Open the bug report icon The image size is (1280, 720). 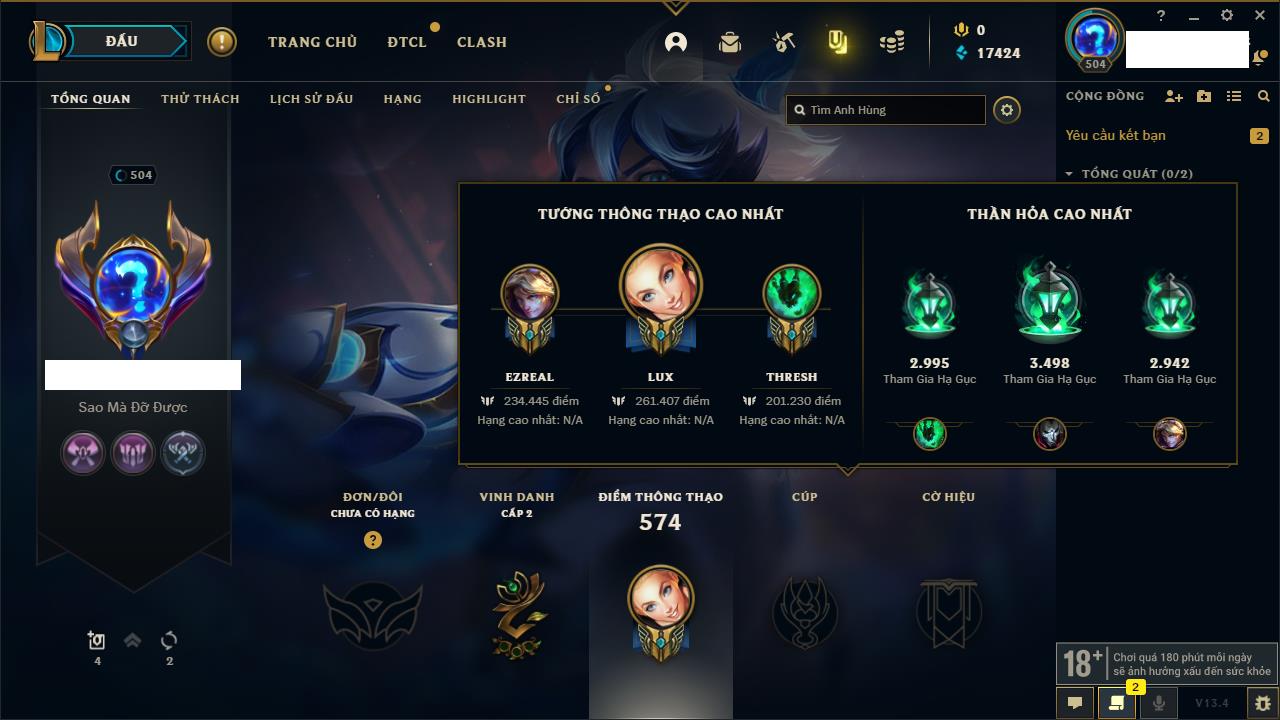(1262, 703)
